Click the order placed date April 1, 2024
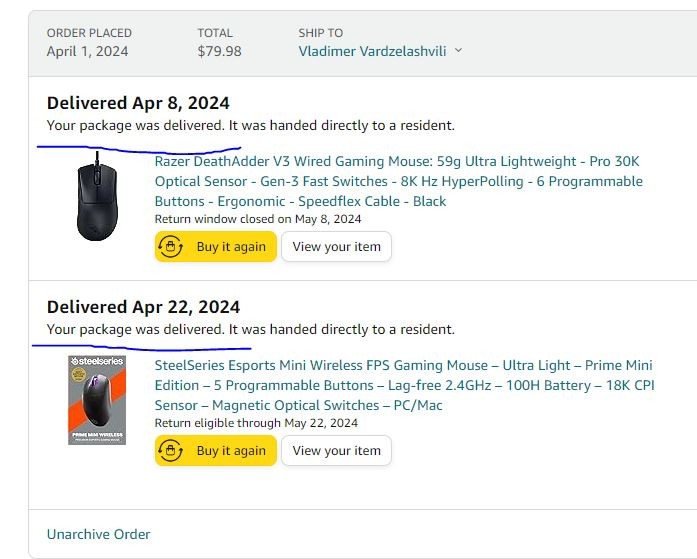This screenshot has height=559, width=697. pos(87,51)
